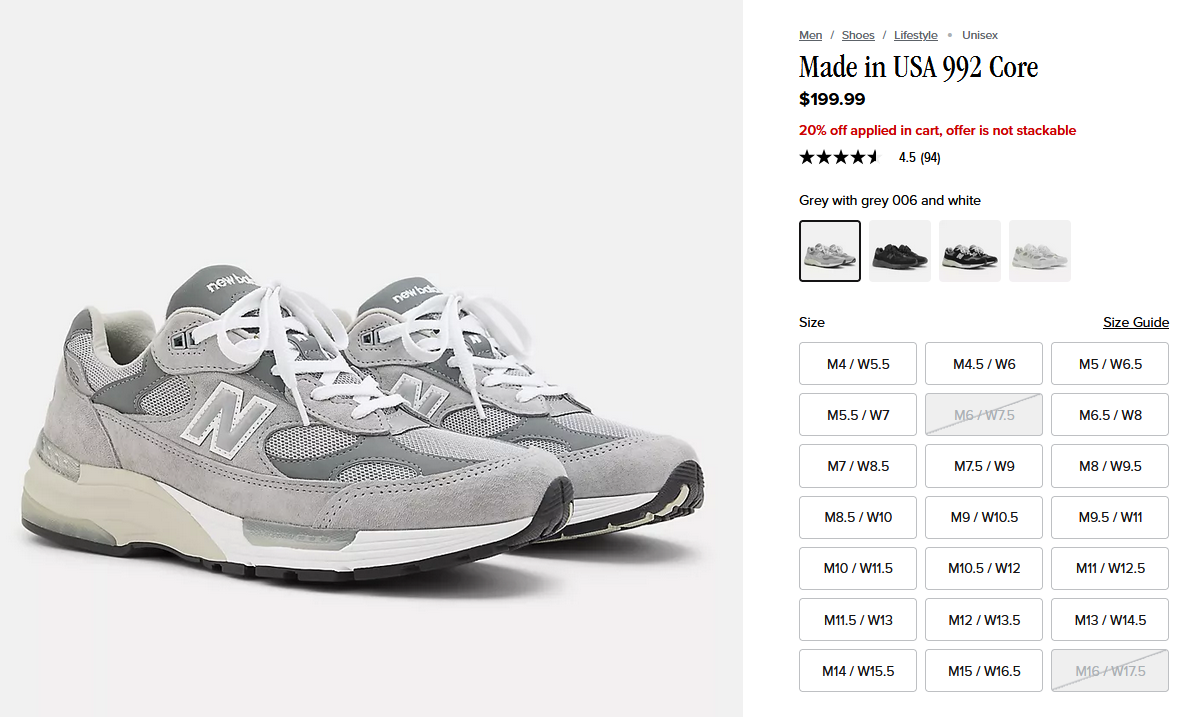The image size is (1195, 717).
Task: Pick the black and white shoe colorway
Action: pos(969,251)
